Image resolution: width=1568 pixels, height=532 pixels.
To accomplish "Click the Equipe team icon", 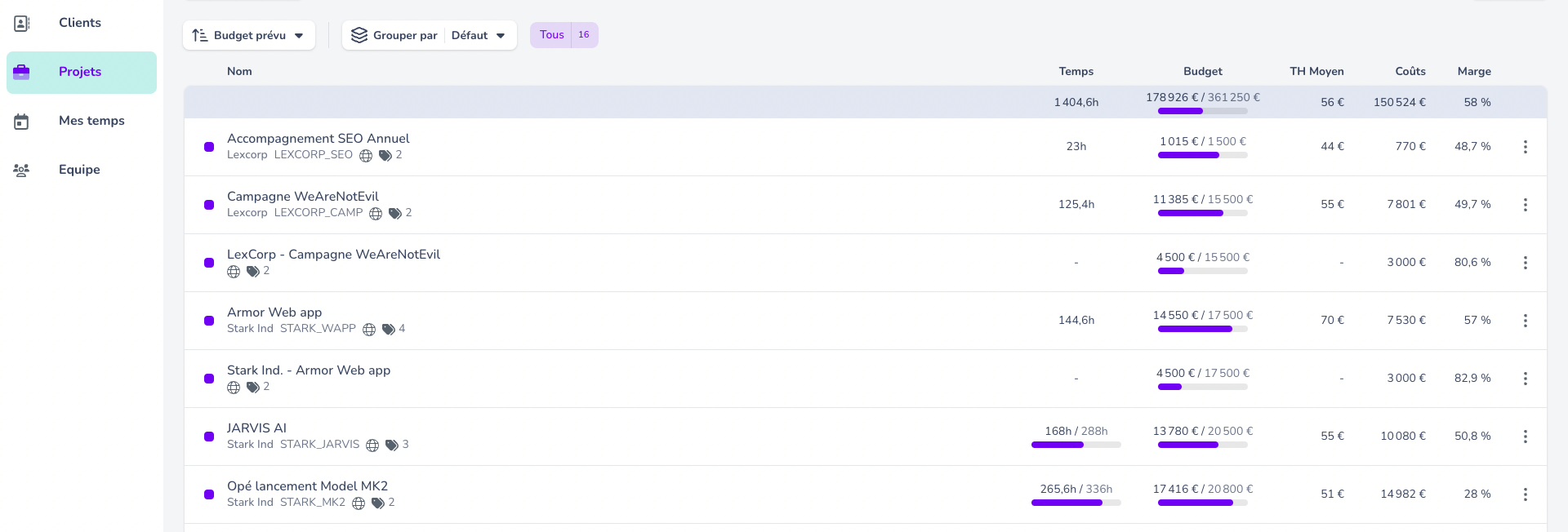I will (x=22, y=171).
